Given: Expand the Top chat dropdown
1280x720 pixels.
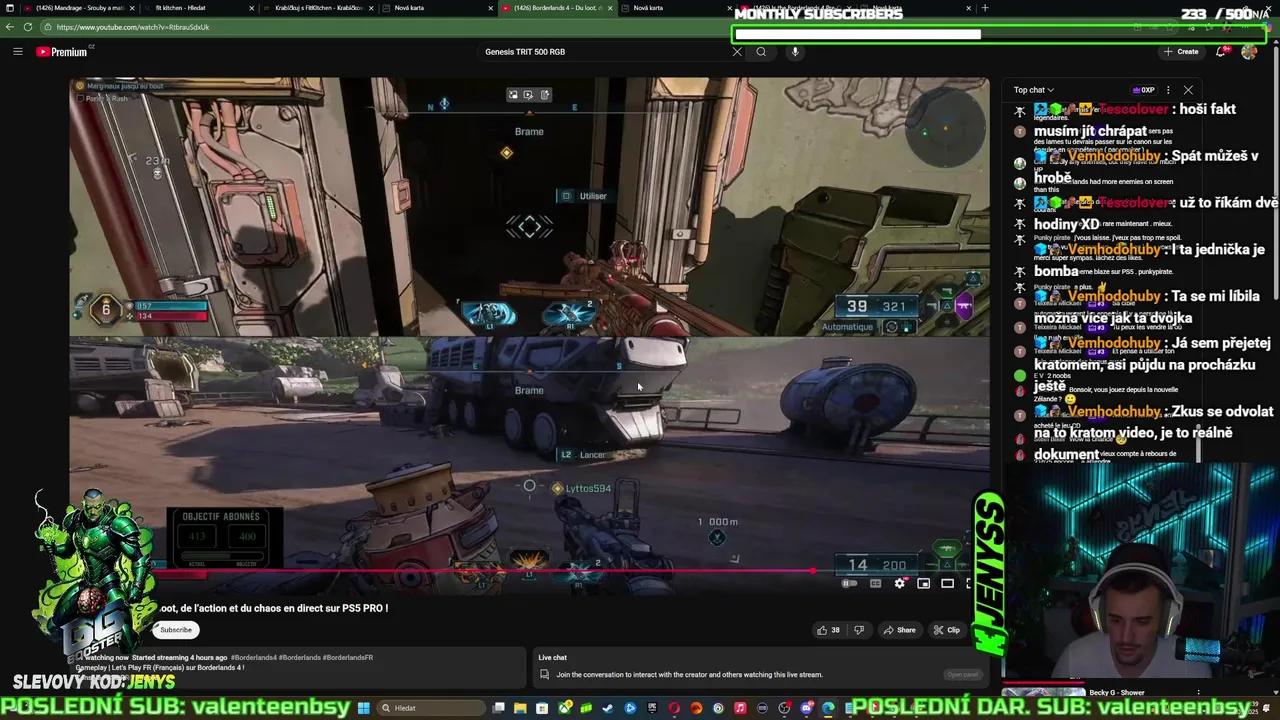Looking at the screenshot, I should click(x=1033, y=90).
